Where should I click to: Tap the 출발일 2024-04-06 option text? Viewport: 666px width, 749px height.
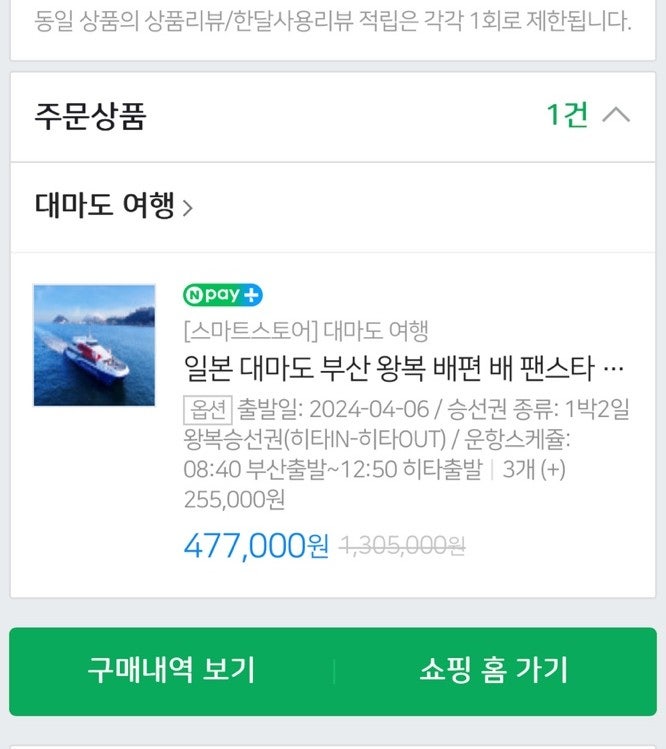click(x=333, y=409)
